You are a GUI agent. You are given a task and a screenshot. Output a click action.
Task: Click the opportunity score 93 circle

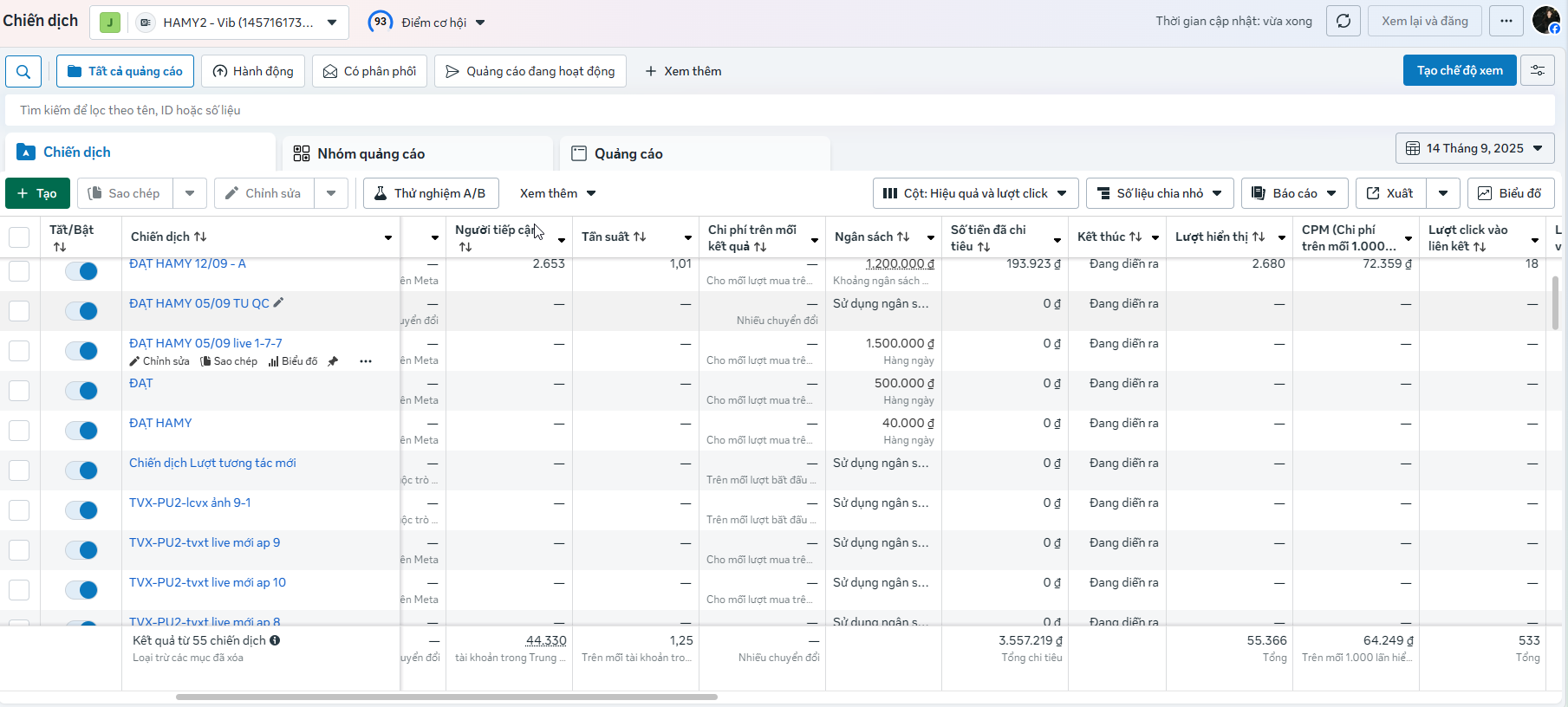(380, 22)
